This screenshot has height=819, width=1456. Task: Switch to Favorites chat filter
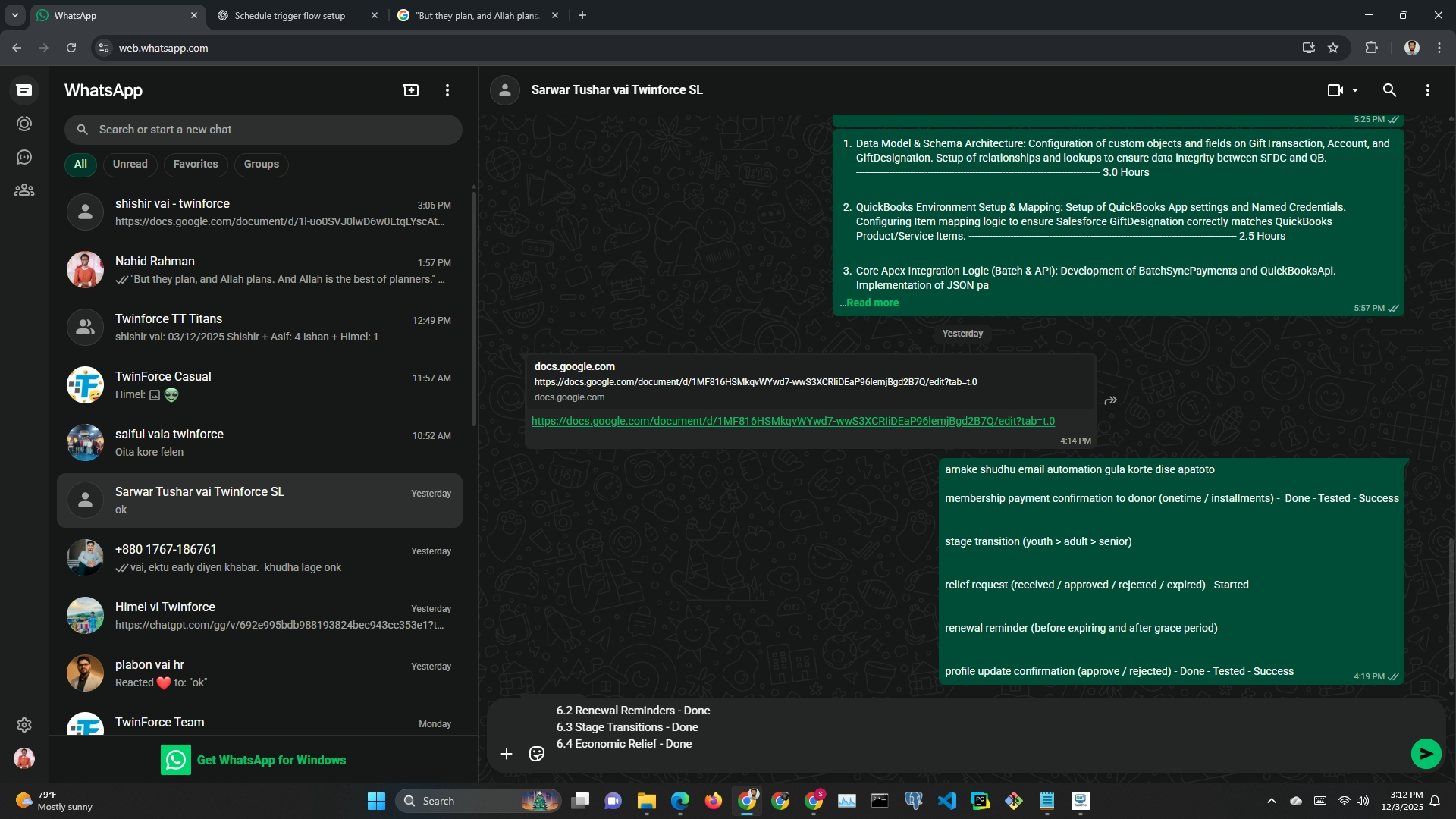[x=195, y=164]
